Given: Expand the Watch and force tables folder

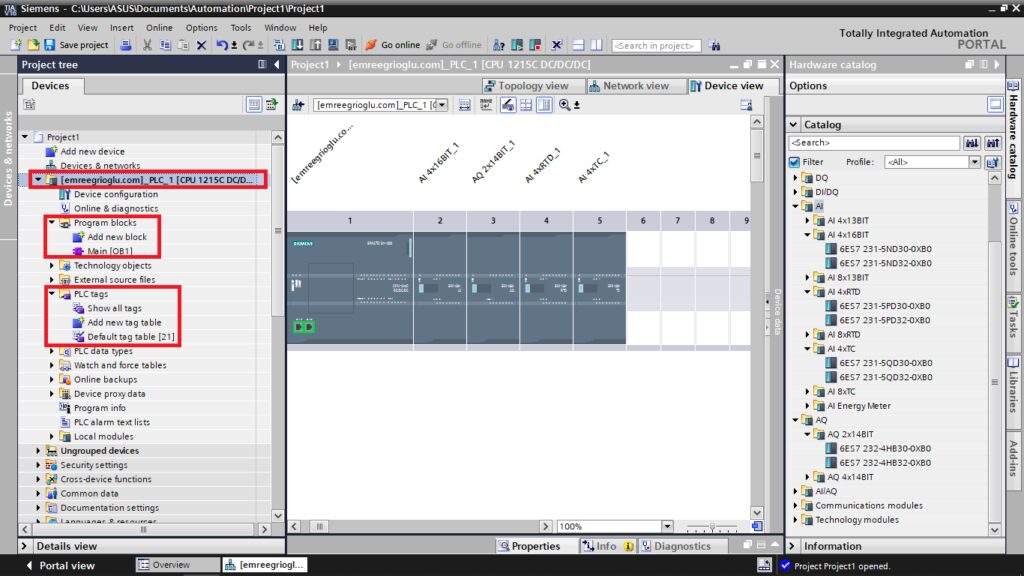Looking at the screenshot, I should point(52,365).
